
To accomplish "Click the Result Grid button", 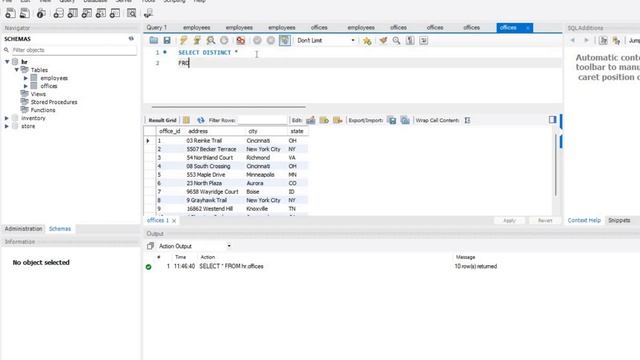I will 162,120.
